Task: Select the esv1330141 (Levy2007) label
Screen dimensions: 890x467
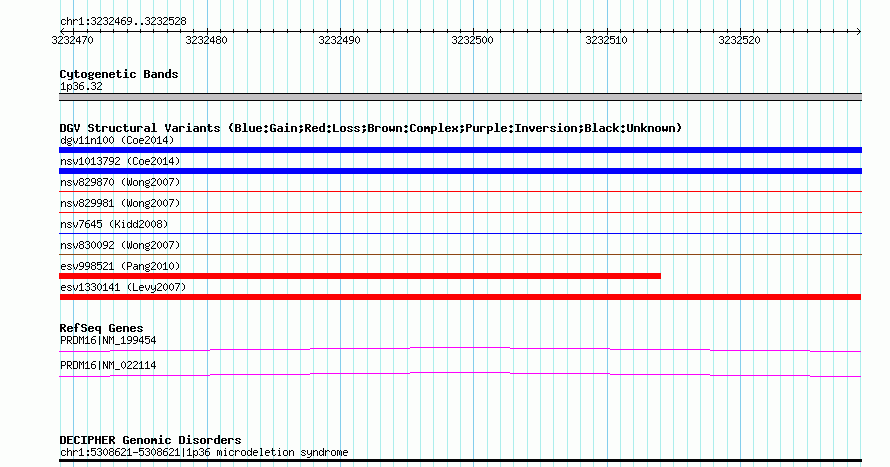Action: (123, 287)
